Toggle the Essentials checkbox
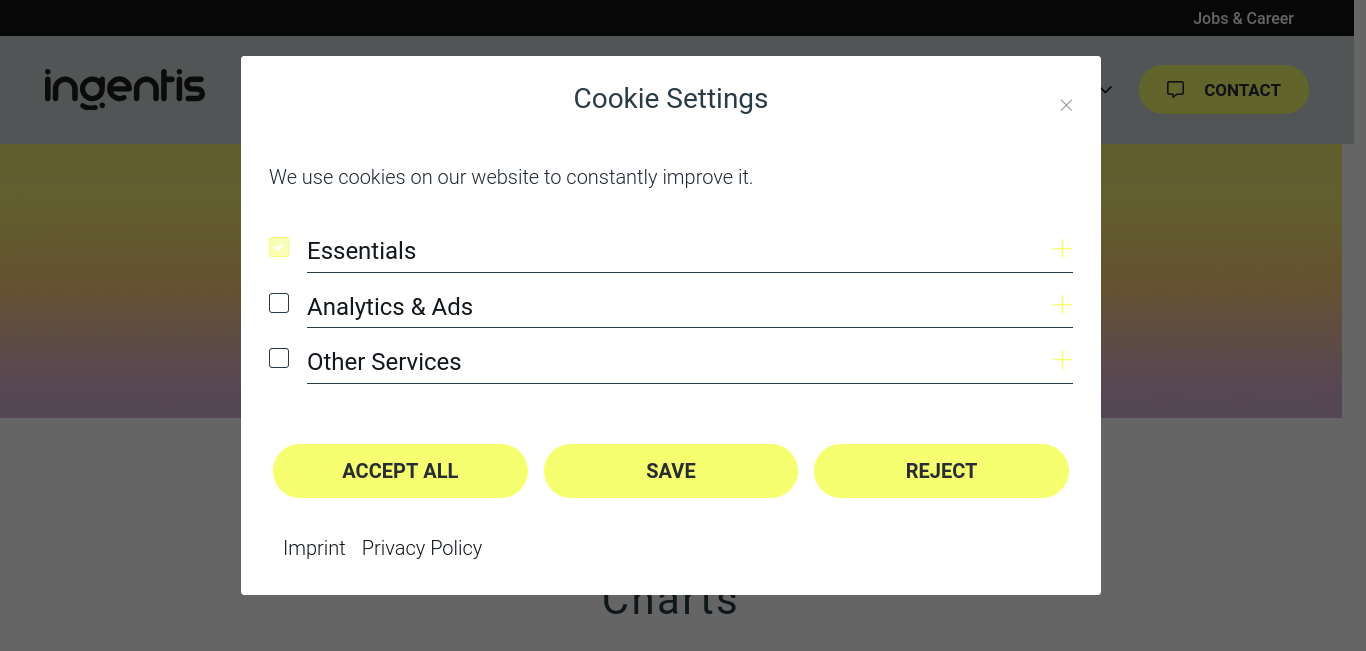The image size is (1366, 651). point(279,247)
